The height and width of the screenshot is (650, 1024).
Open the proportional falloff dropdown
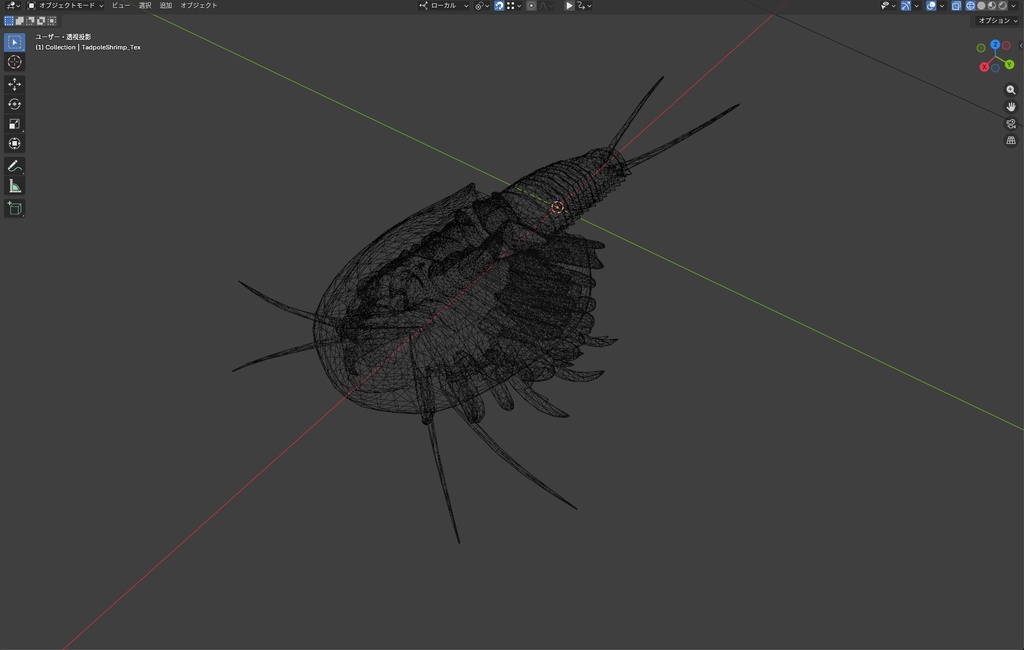[x=547, y=5]
